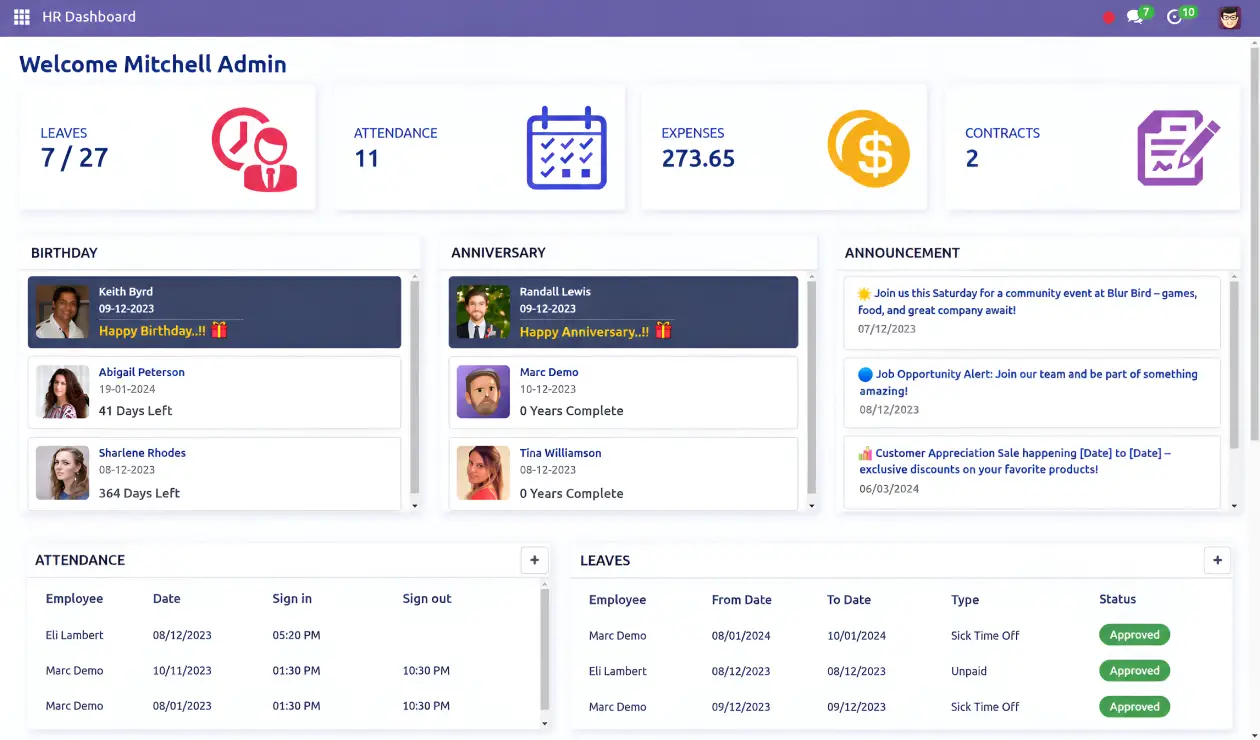Open the apps grid menu icon
Viewport: 1260px width, 740px height.
point(21,17)
